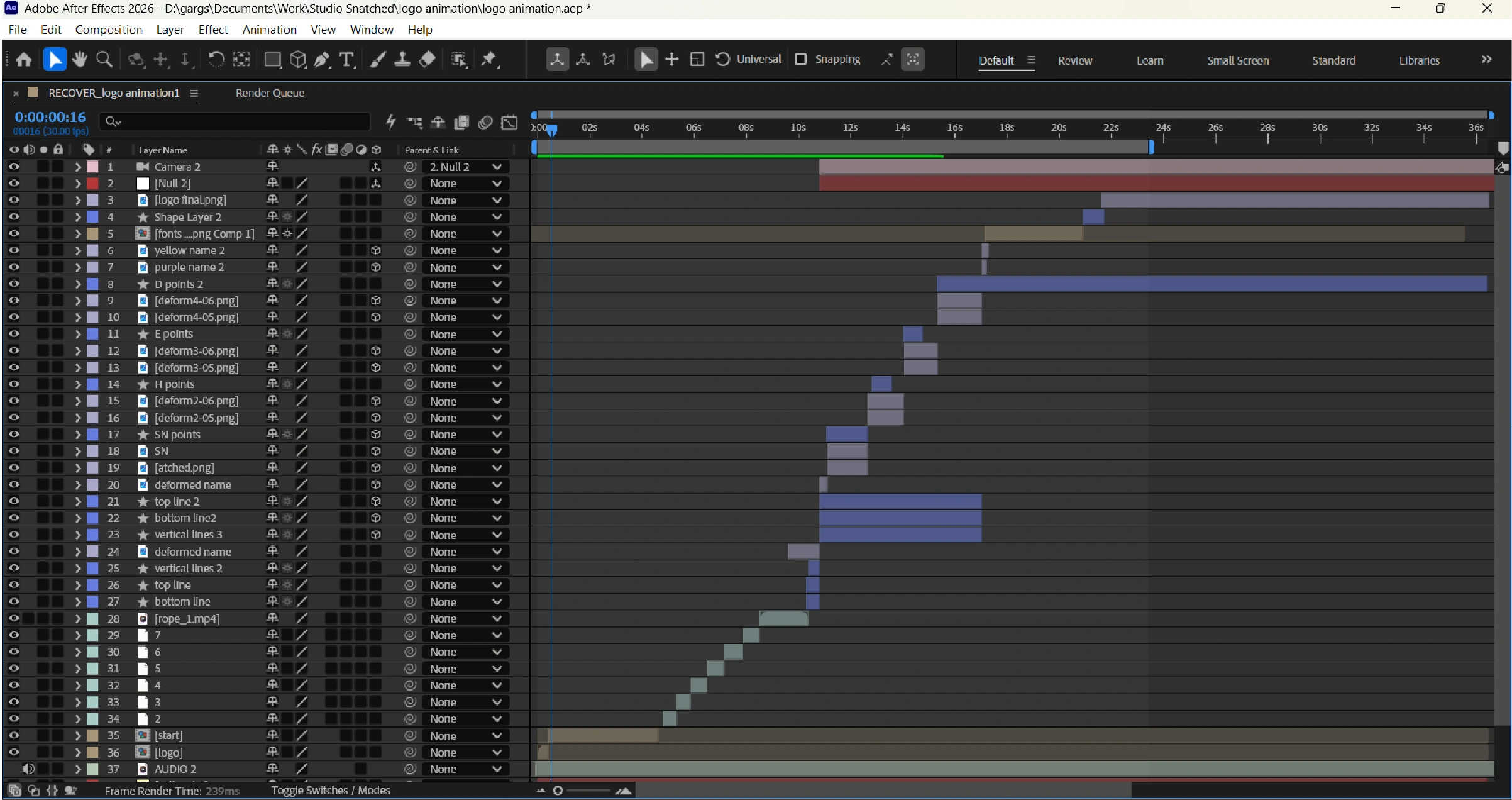Viewport: 1512px width, 800px height.
Task: Hide the Shape Layer 2 layer
Action: point(13,217)
